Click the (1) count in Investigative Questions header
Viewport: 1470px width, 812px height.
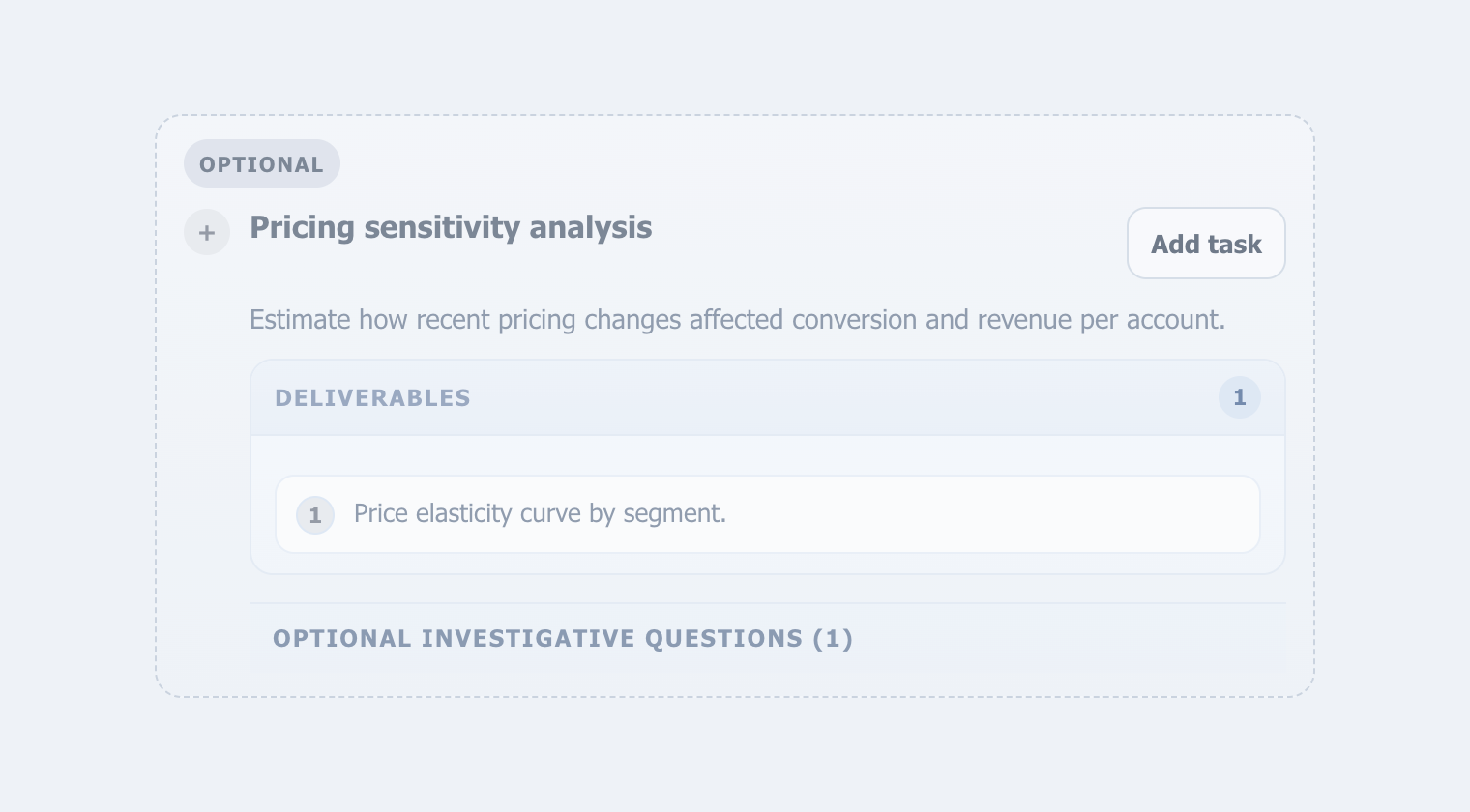pyautogui.click(x=833, y=639)
